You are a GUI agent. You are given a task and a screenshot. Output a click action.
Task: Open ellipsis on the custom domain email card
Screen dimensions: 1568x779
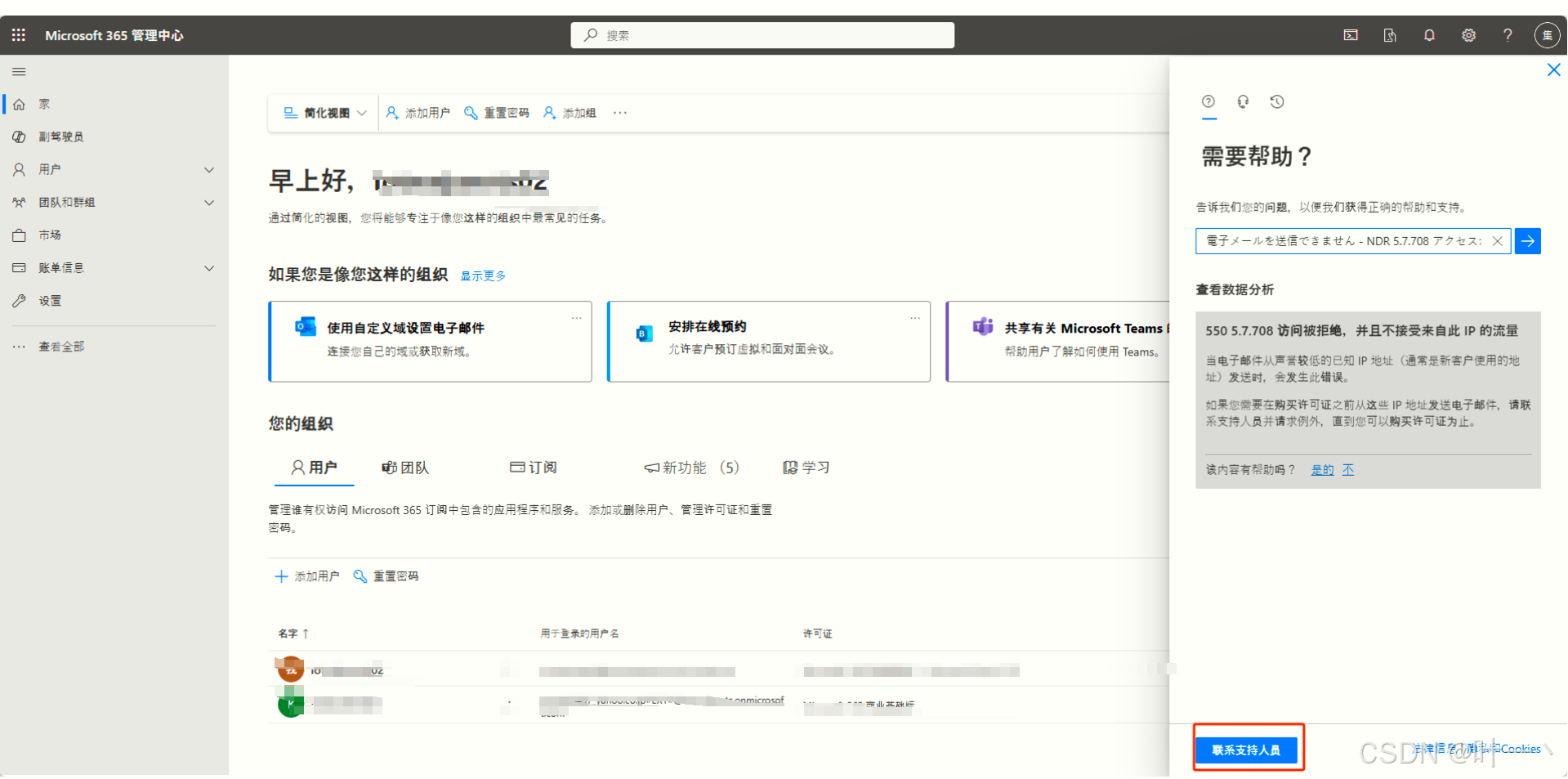[576, 317]
